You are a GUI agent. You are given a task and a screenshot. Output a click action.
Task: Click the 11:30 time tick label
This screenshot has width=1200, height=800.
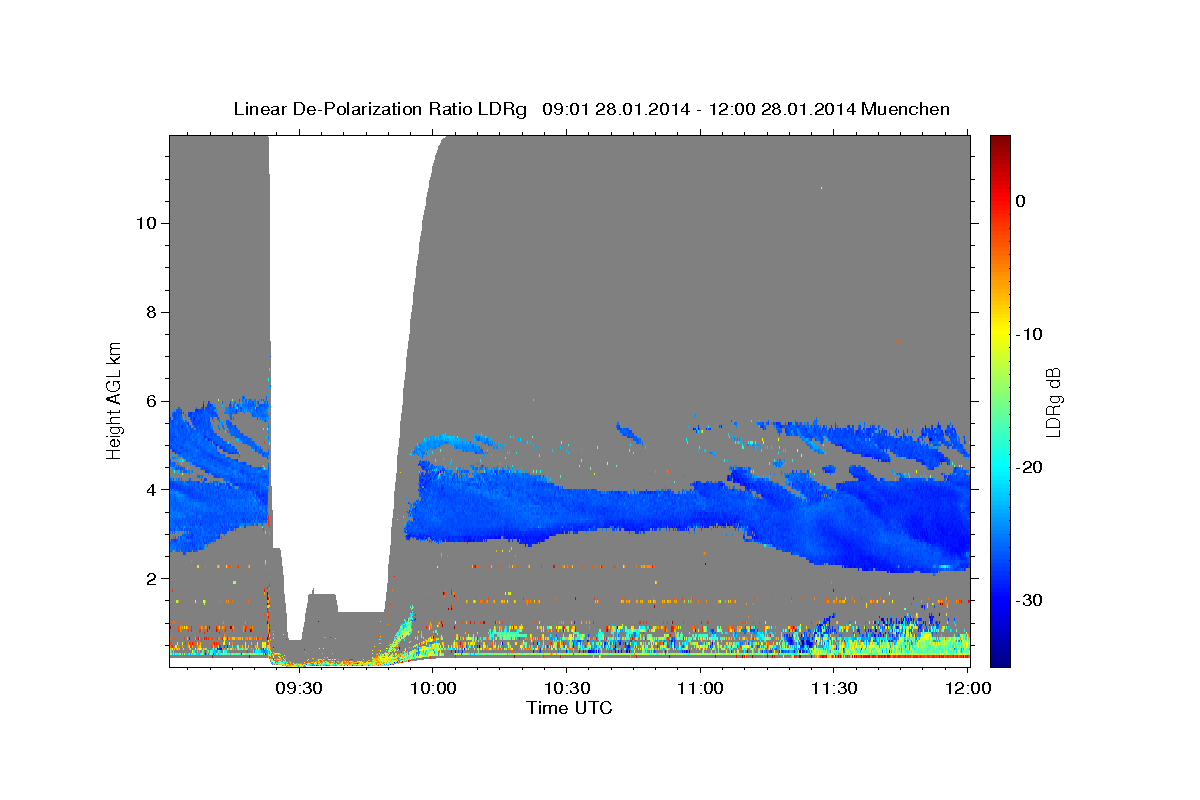(x=834, y=689)
